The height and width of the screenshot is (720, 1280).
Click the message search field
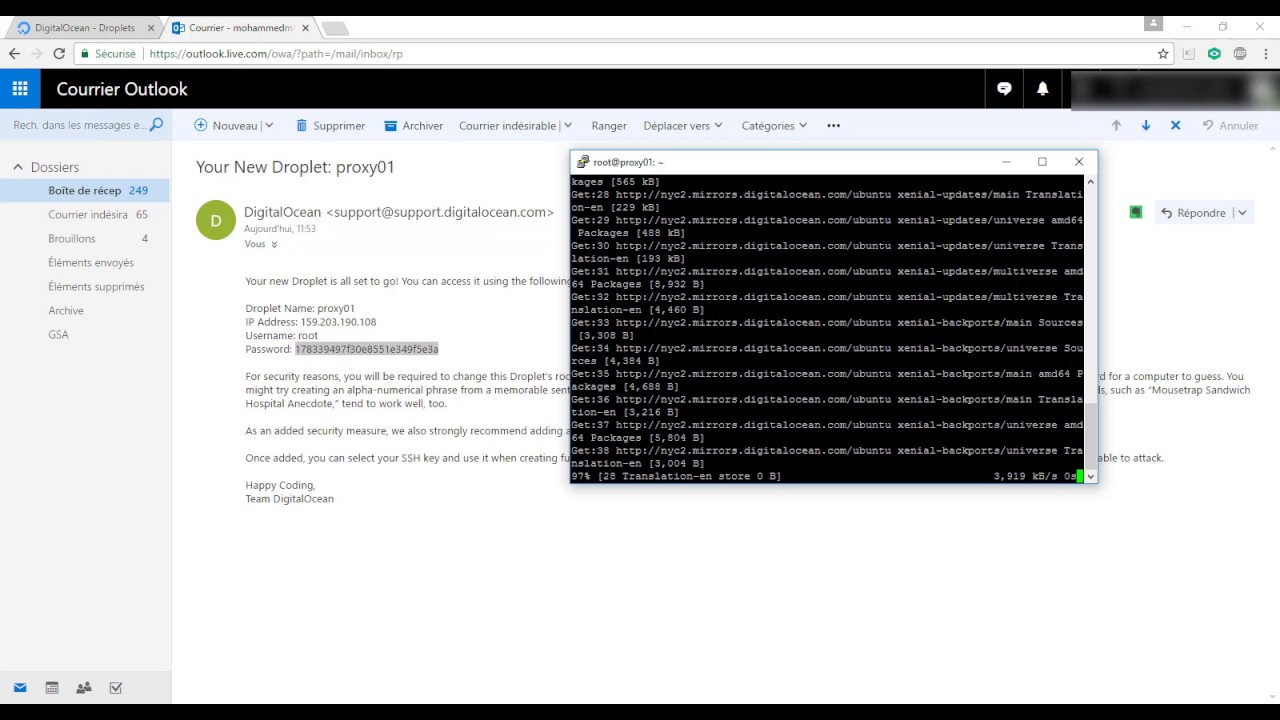pyautogui.click(x=79, y=125)
